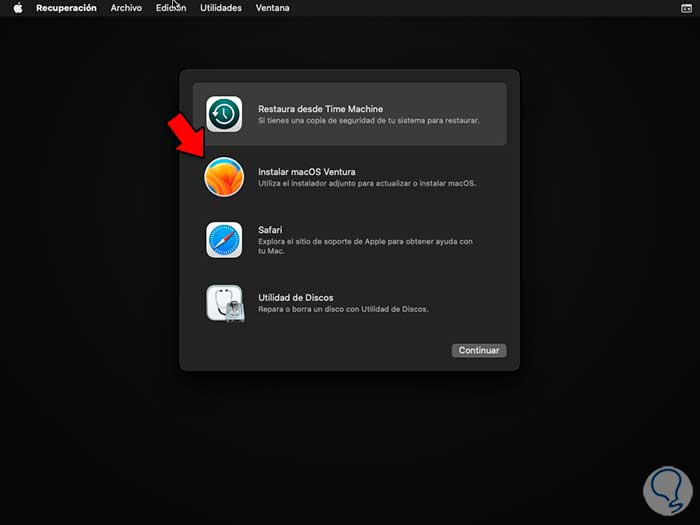This screenshot has height=525, width=700.
Task: Select "Utilidad de Discos" title
Action: (x=296, y=298)
